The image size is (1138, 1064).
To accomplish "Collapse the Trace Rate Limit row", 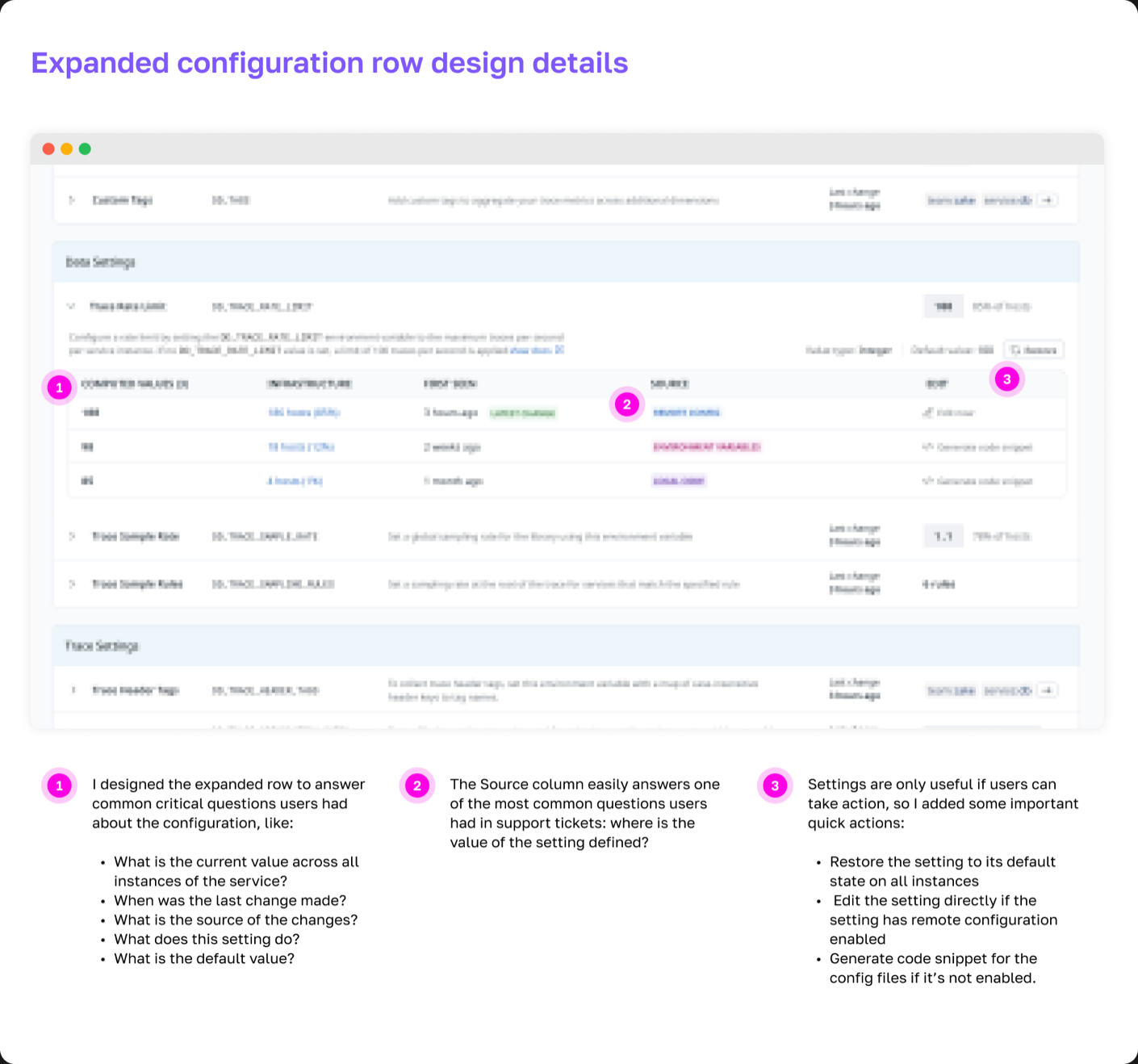I will (x=71, y=307).
